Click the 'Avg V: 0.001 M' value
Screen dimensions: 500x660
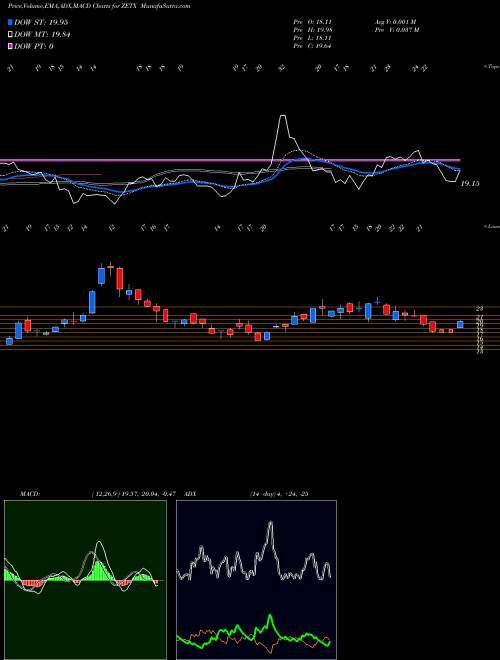(395, 22)
